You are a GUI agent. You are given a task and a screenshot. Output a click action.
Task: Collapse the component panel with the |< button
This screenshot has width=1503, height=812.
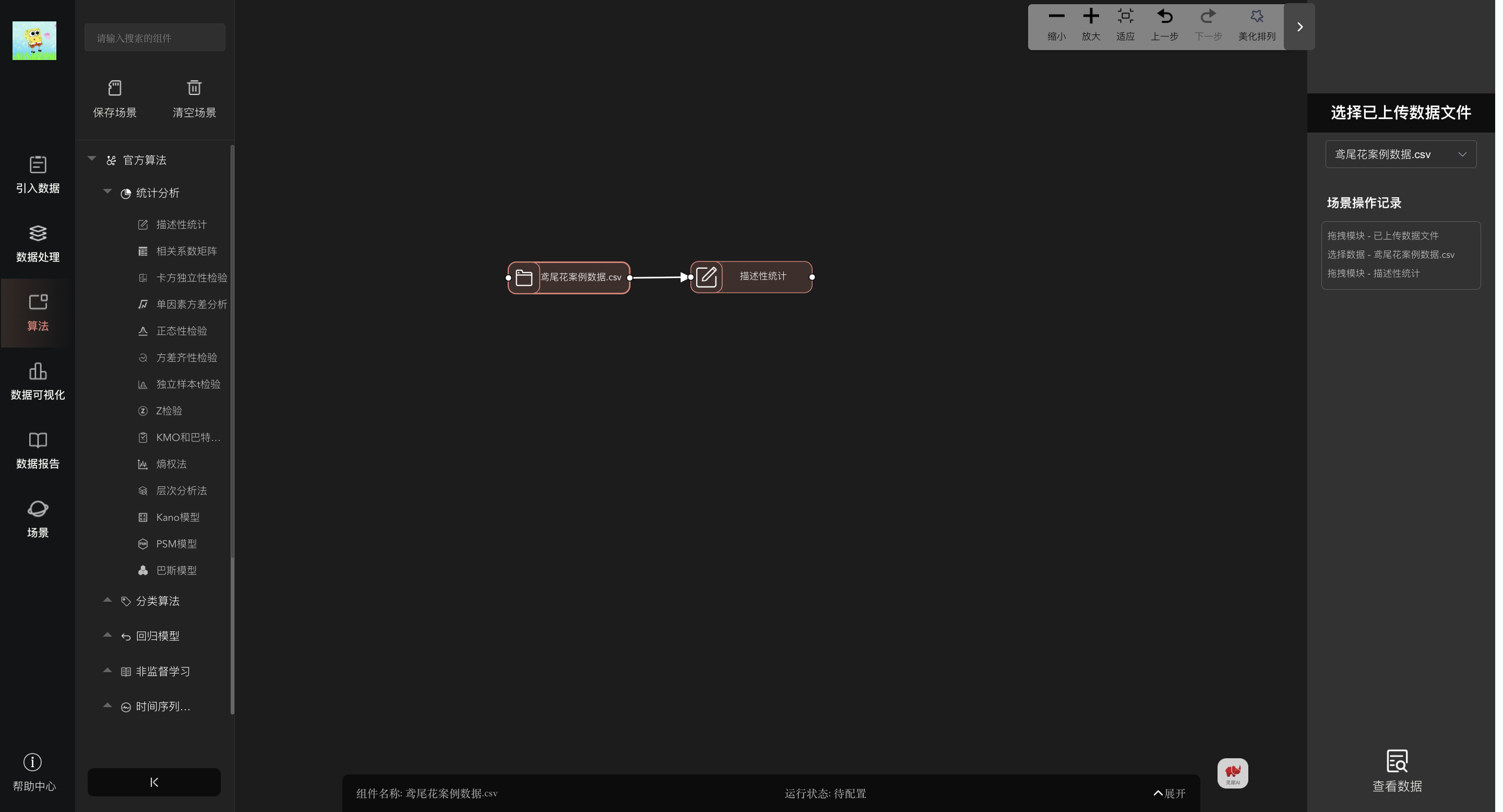coord(154,782)
